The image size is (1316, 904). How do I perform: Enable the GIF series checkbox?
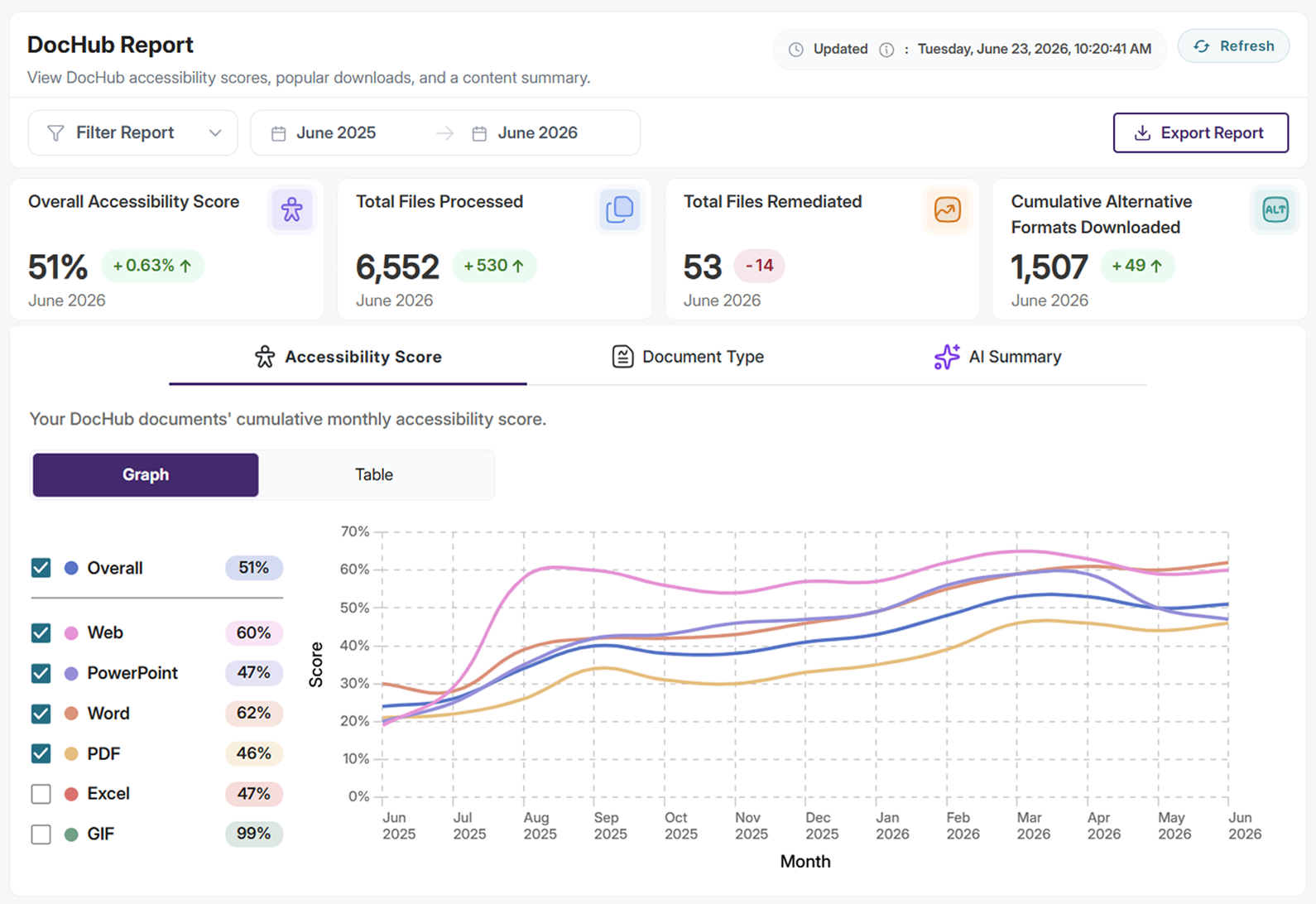point(41,834)
